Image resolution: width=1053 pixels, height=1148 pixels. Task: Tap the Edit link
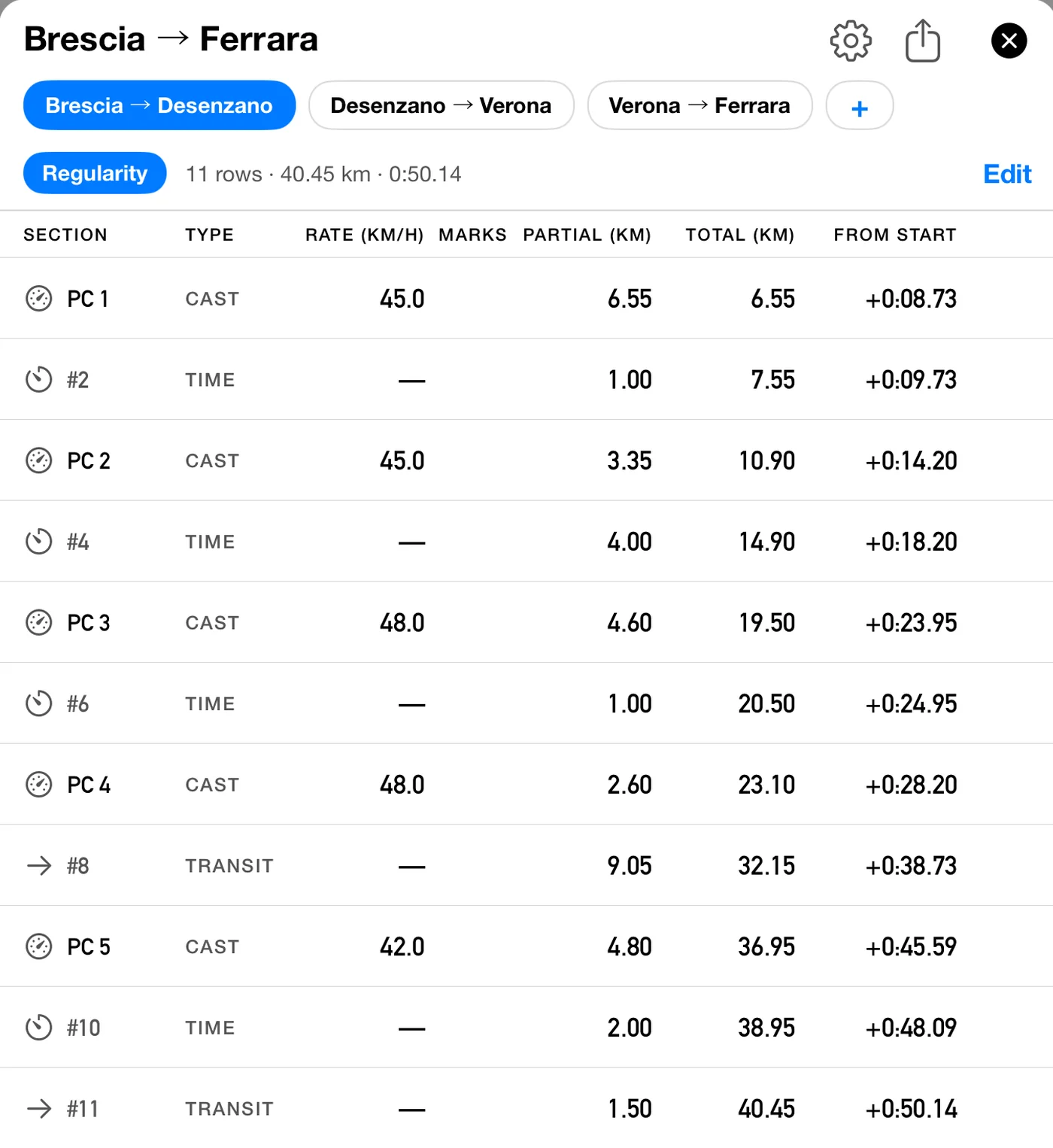[1007, 174]
